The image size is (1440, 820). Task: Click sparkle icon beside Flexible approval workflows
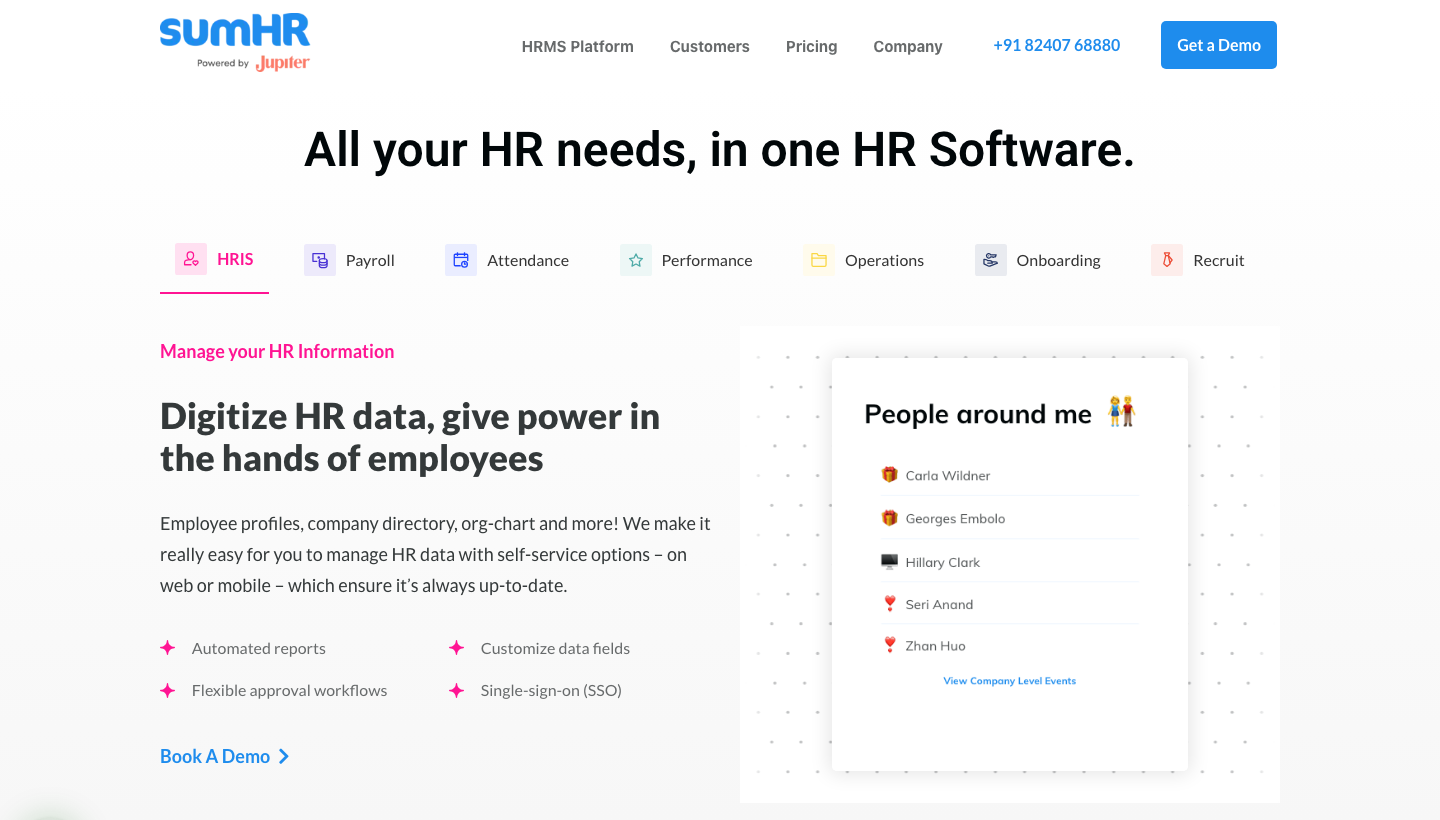168,690
